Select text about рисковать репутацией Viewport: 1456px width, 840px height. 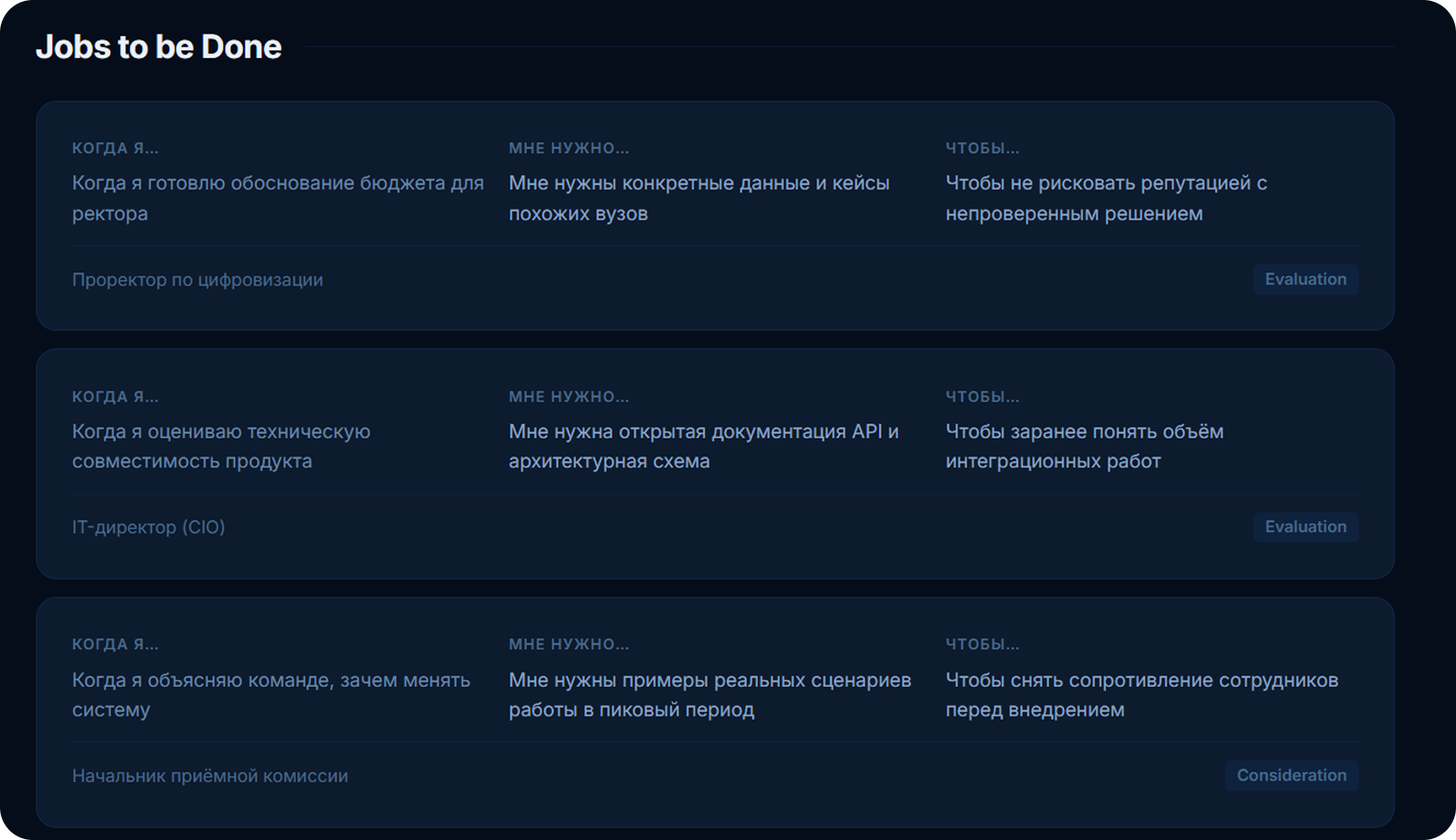tap(1106, 198)
